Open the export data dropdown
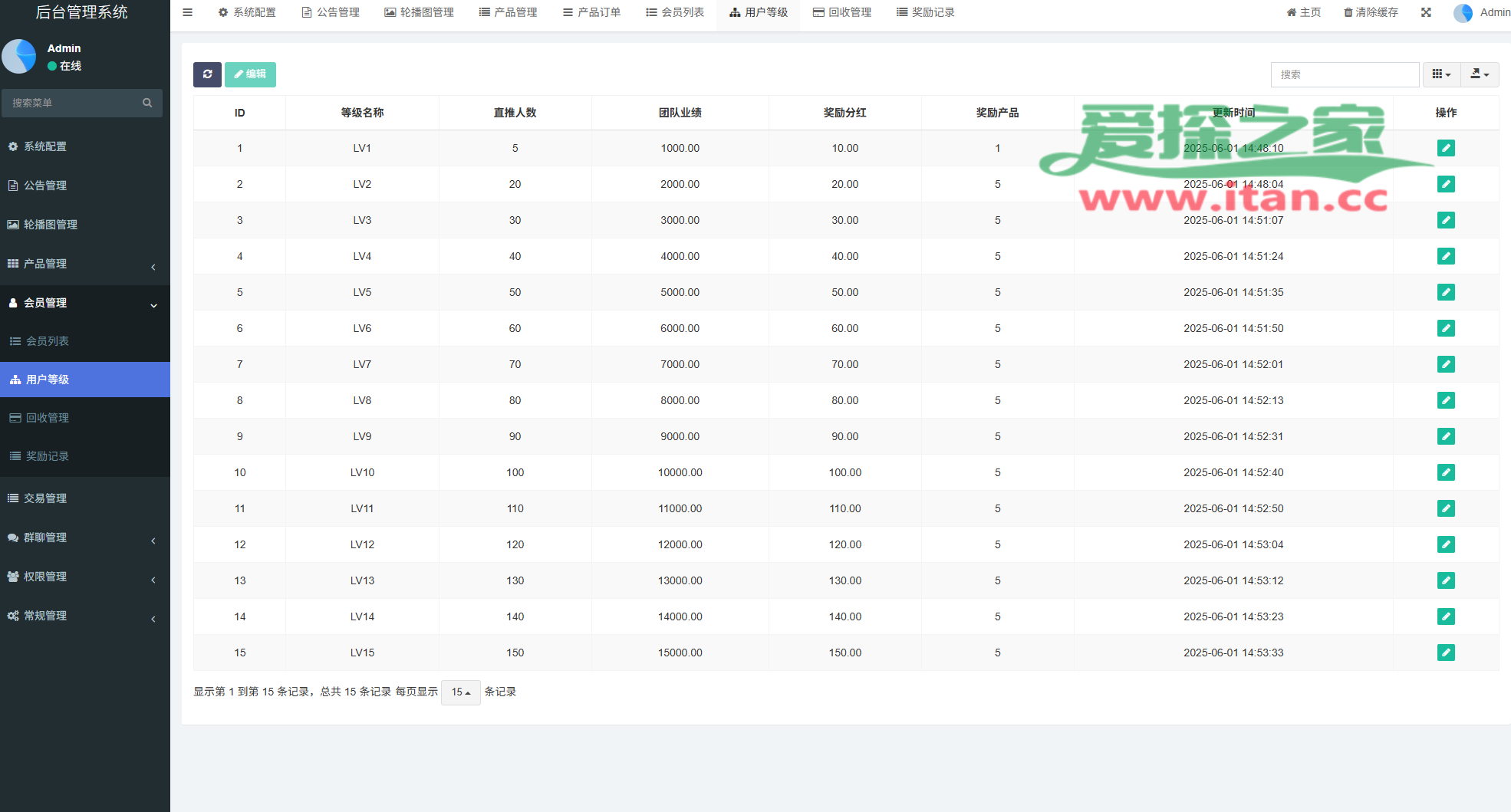Viewport: 1511px width, 812px height. tap(1480, 74)
